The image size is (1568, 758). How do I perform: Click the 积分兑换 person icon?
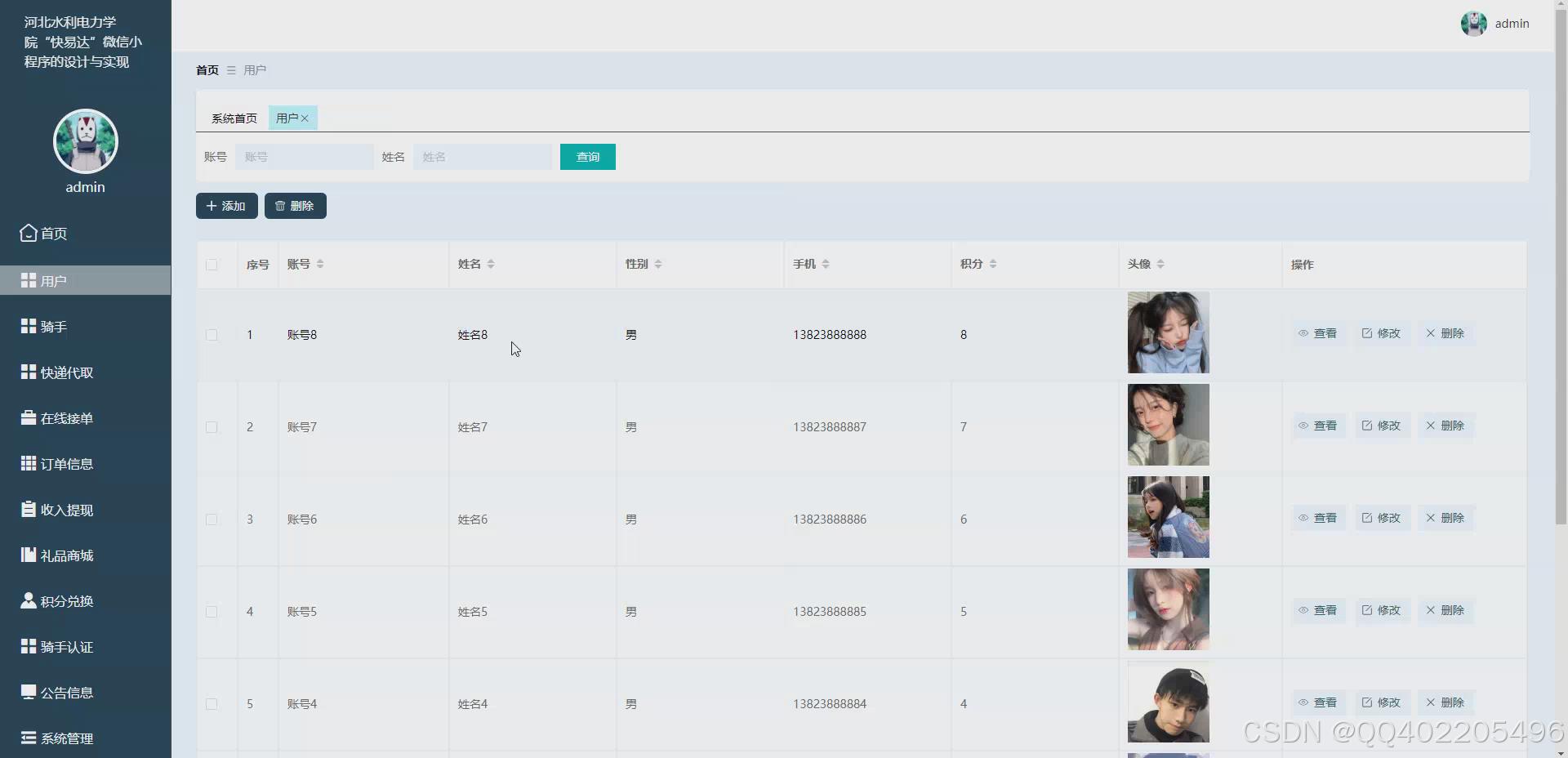point(28,600)
